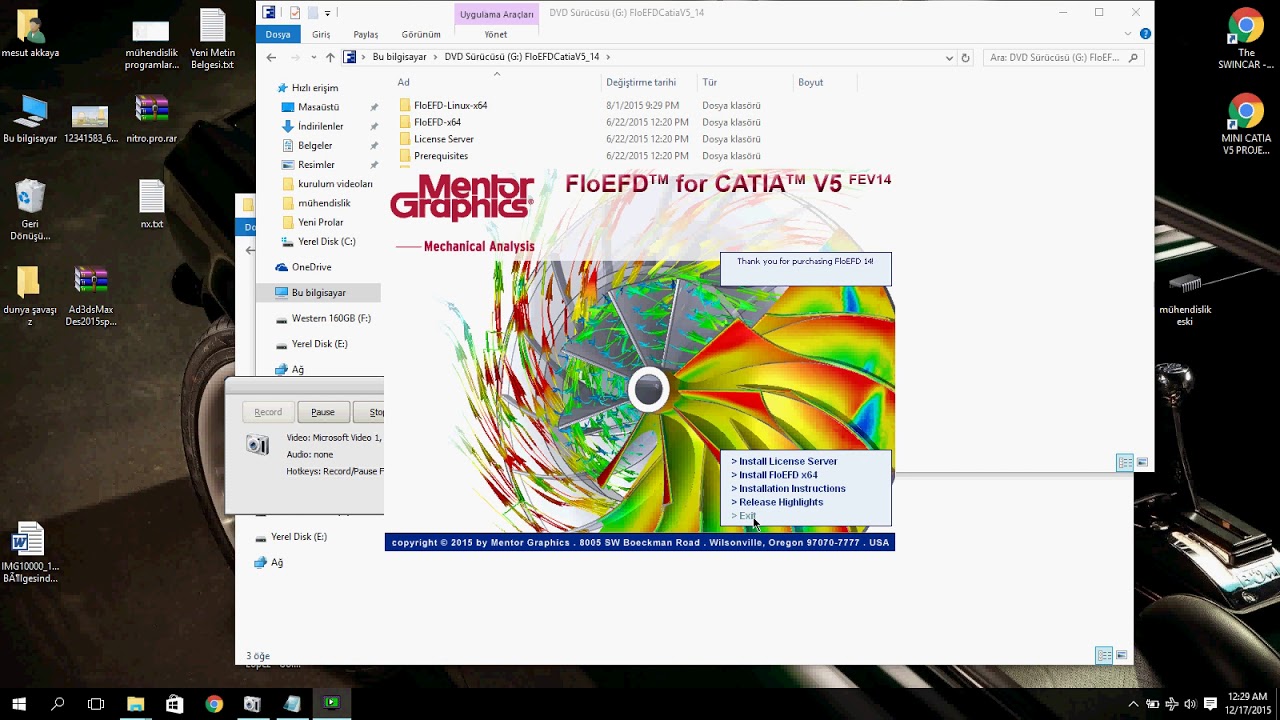
Task: Switch to the Giriş ribbon tab
Action: tap(321, 34)
